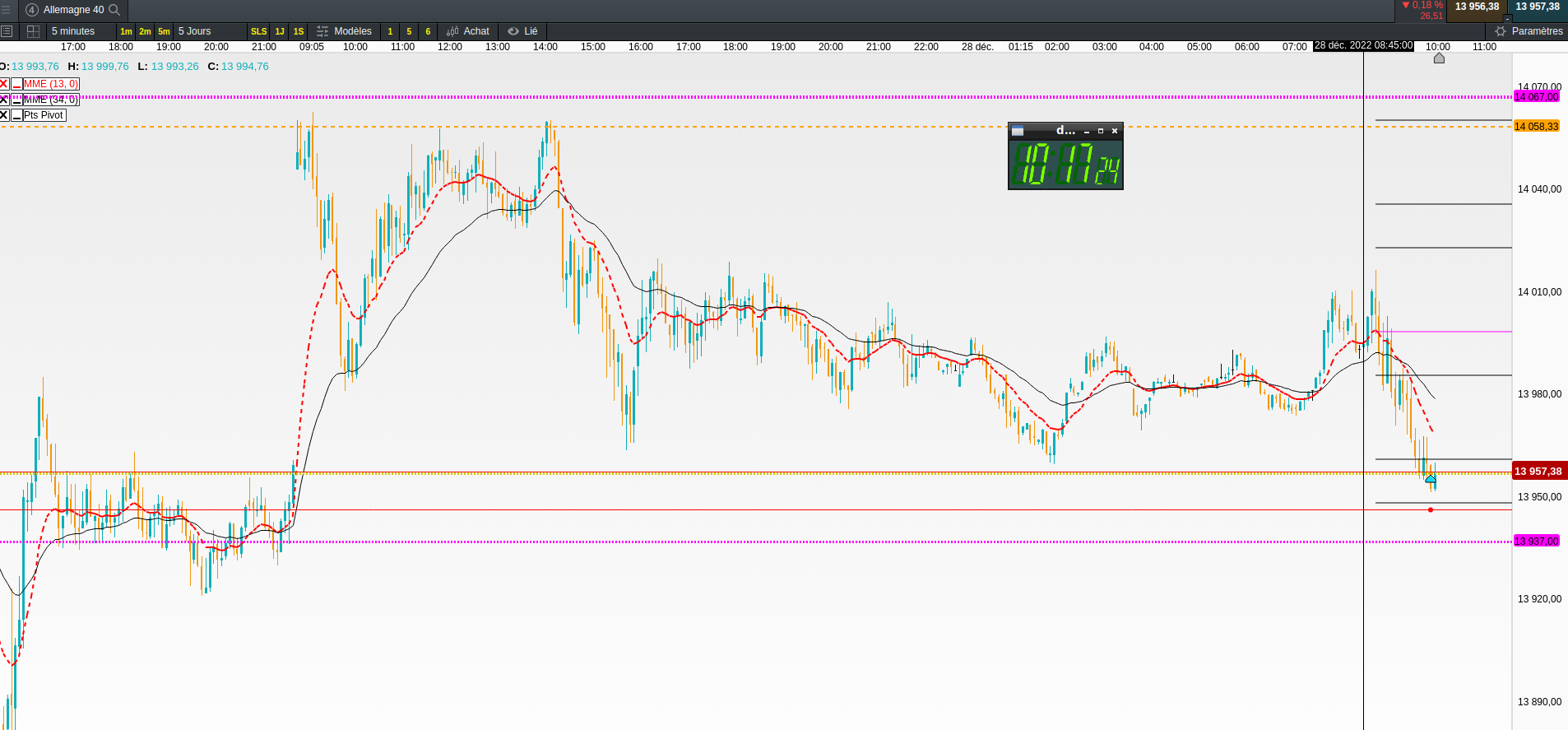Toggle the line box beside Pts Pivot
This screenshot has width=1568, height=730.
pyautogui.click(x=16, y=115)
